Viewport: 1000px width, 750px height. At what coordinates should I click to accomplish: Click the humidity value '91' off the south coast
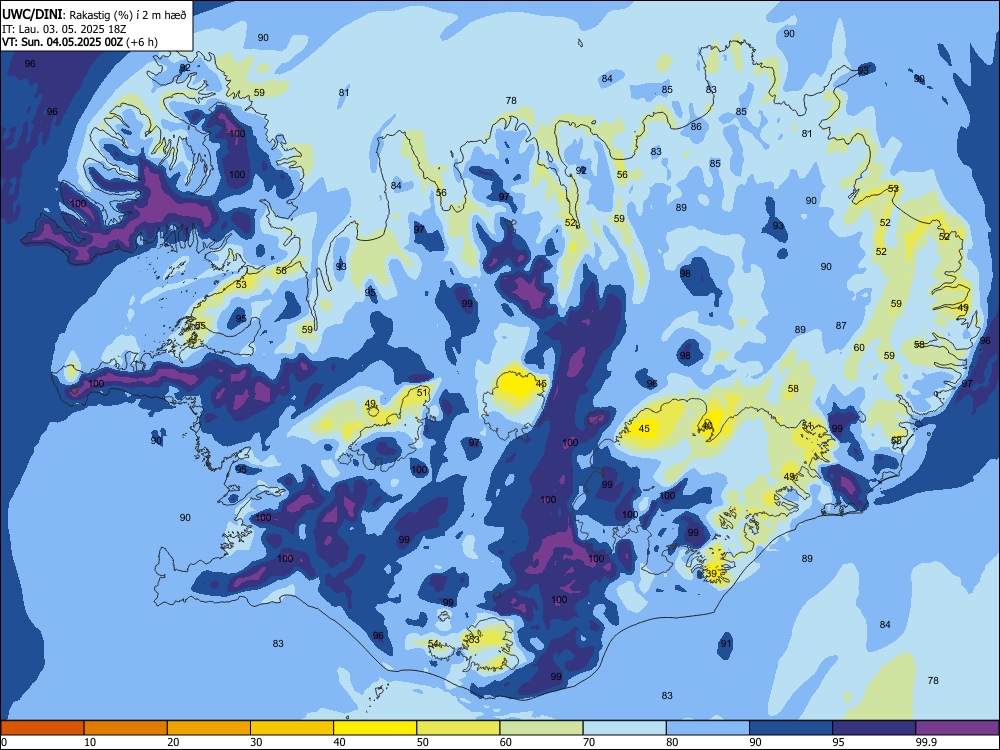click(726, 643)
